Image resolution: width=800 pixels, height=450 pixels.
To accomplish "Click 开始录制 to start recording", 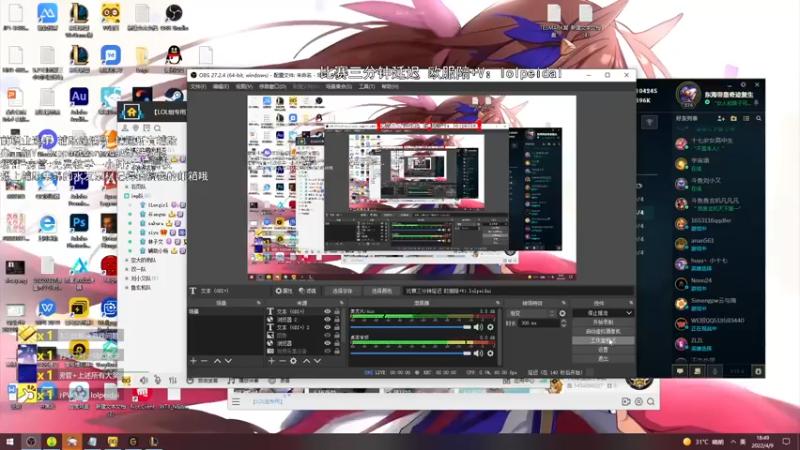I will (603, 322).
